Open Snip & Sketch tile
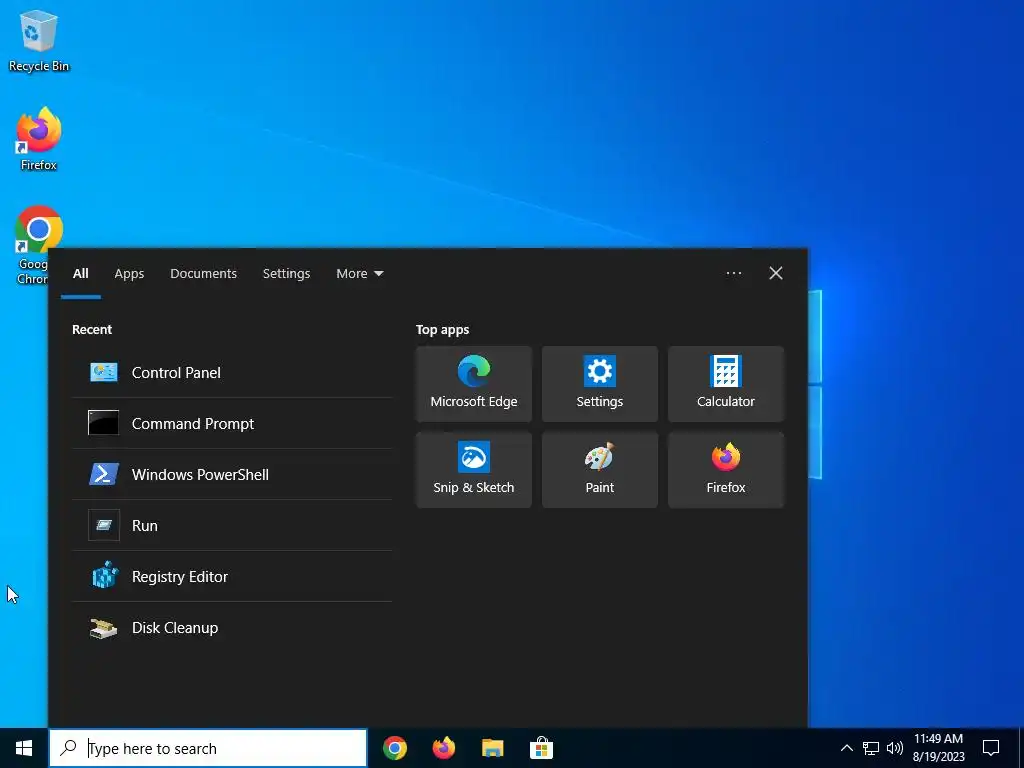 click(x=474, y=470)
